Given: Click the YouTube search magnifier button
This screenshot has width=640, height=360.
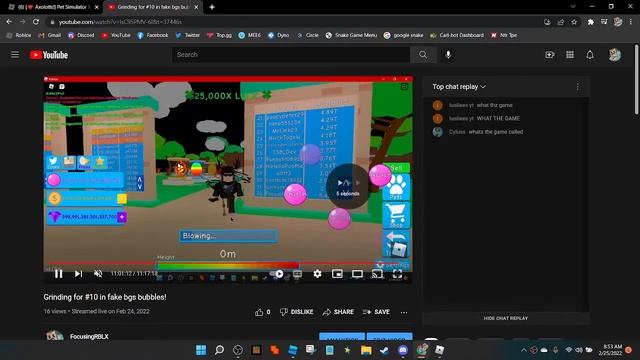Looking at the screenshot, I should click(423, 55).
